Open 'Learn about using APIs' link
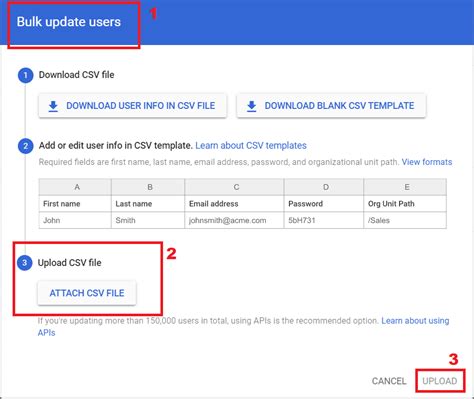The image size is (474, 399). point(415,321)
